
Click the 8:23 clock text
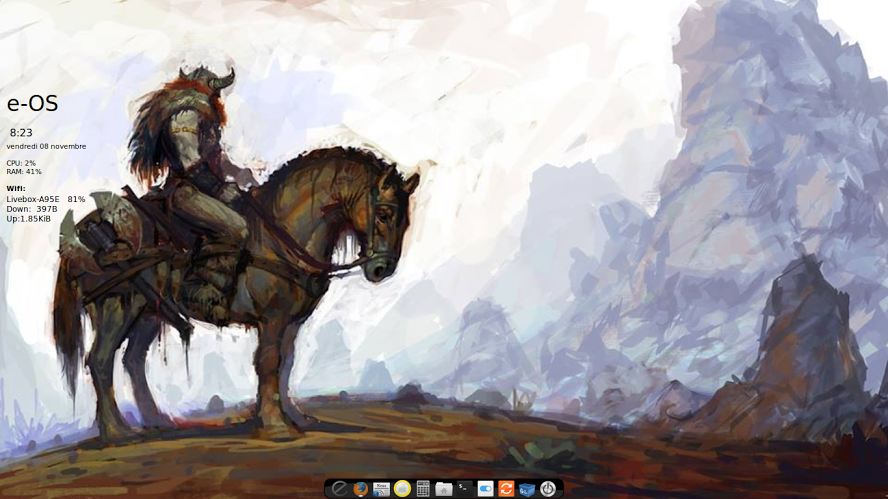21,133
